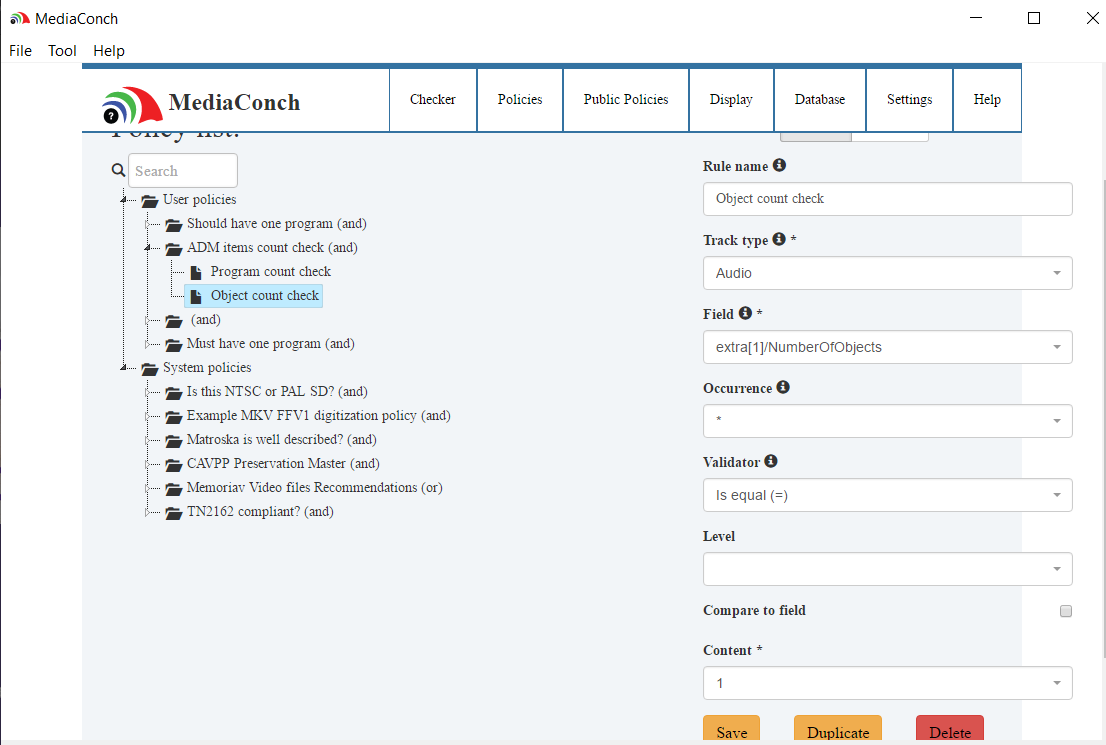
Task: Switch to the Public Policies tab
Action: (626, 99)
